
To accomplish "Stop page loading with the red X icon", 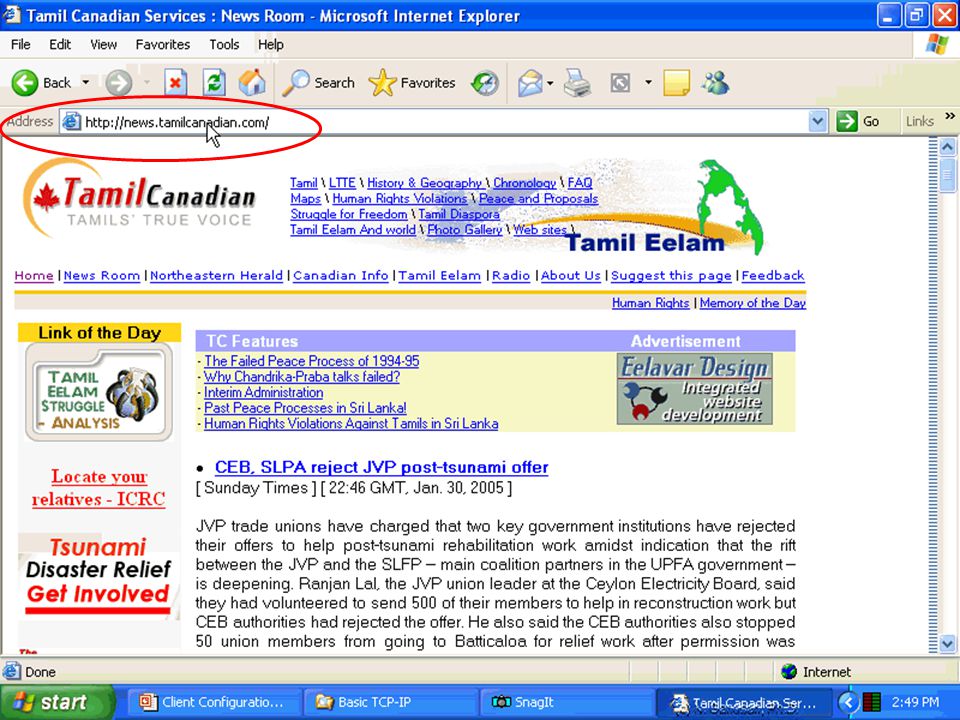I will pos(176,83).
